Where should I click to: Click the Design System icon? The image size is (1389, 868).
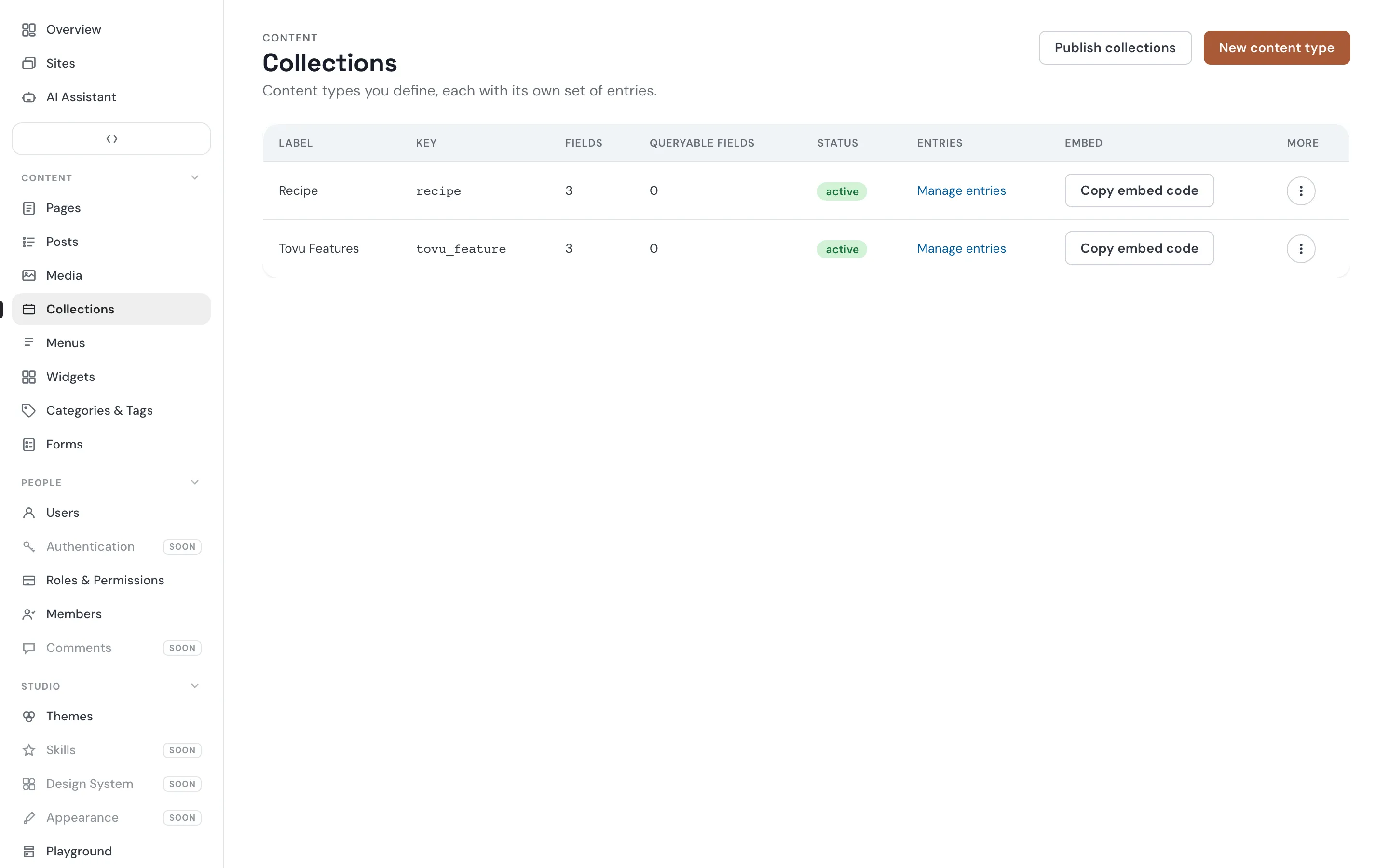pyautogui.click(x=29, y=784)
